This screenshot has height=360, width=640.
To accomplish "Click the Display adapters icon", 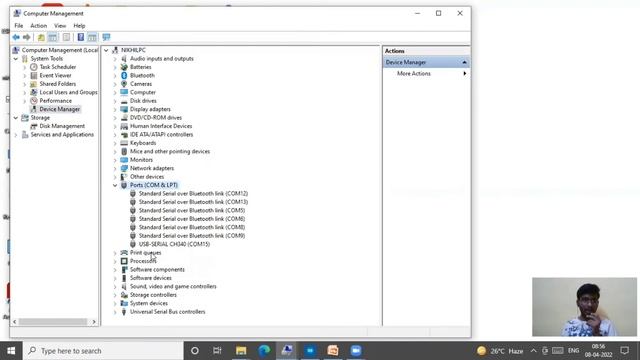I will tap(124, 109).
